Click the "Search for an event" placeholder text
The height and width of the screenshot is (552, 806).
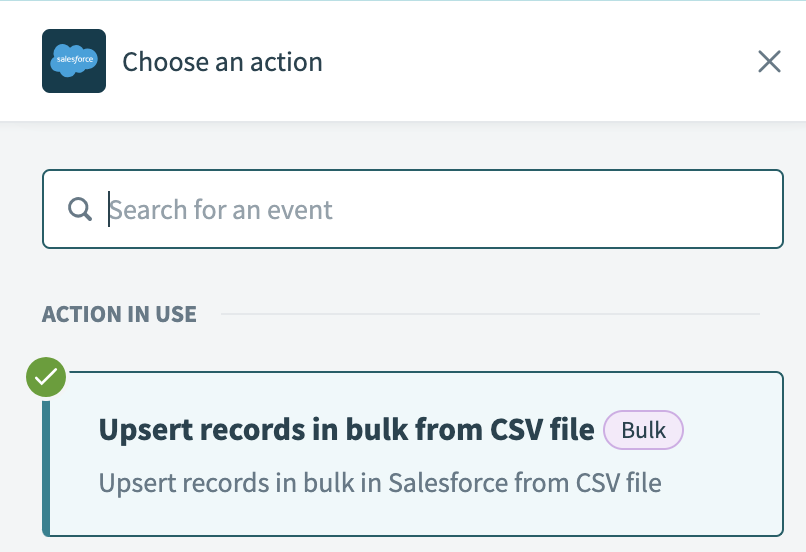[x=222, y=210]
